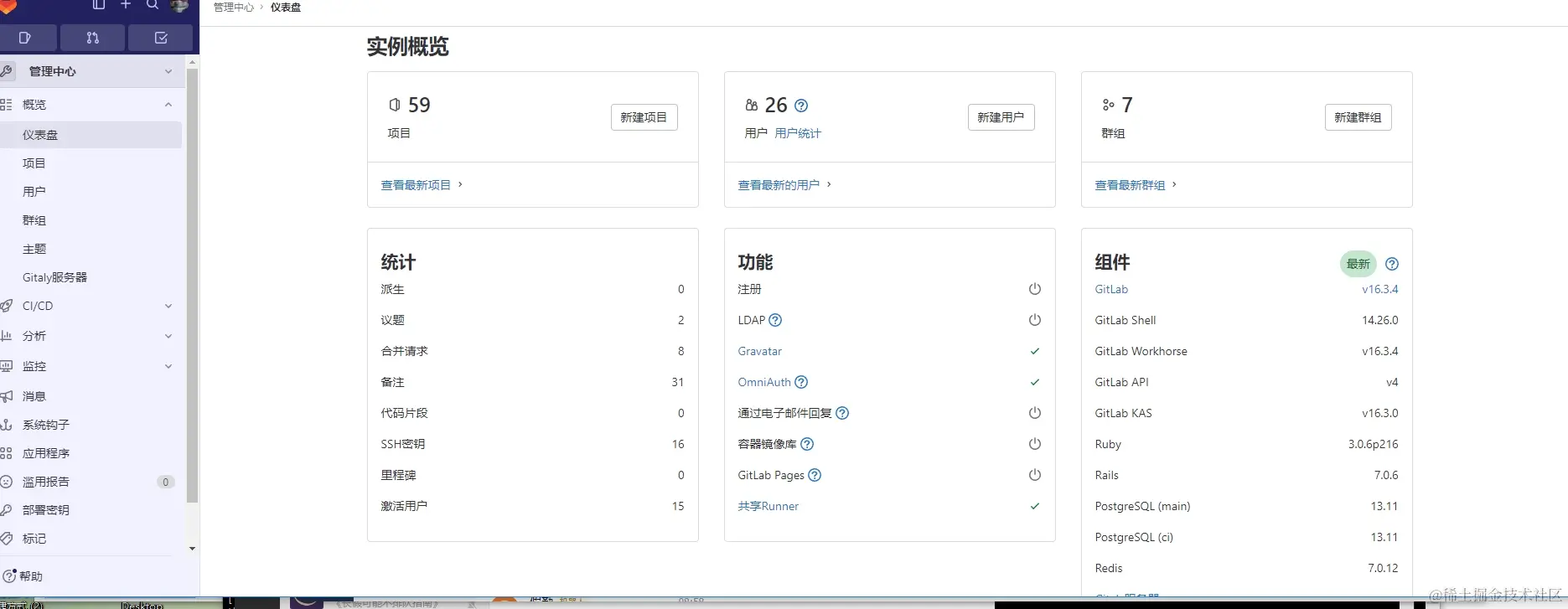
Task: Click the 实例概览 page heading
Action: coord(407,47)
